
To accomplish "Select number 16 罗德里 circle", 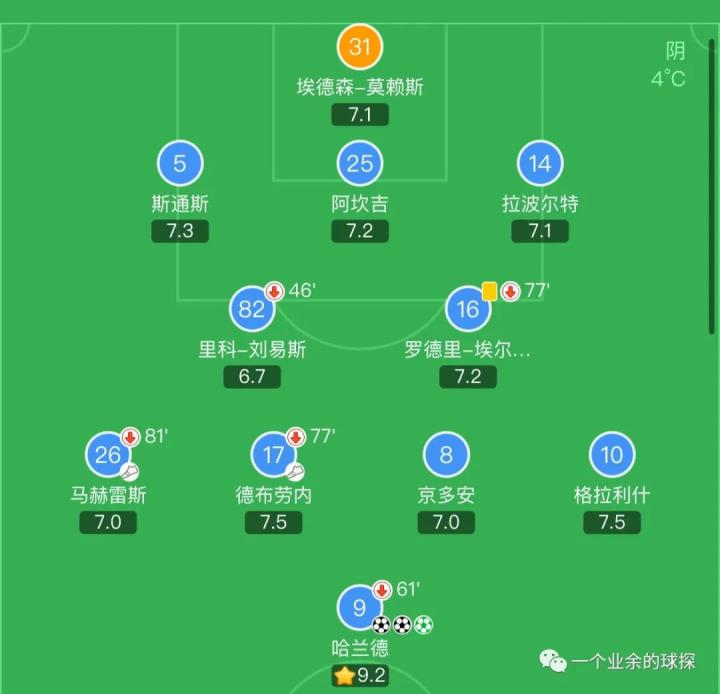I will point(468,309).
